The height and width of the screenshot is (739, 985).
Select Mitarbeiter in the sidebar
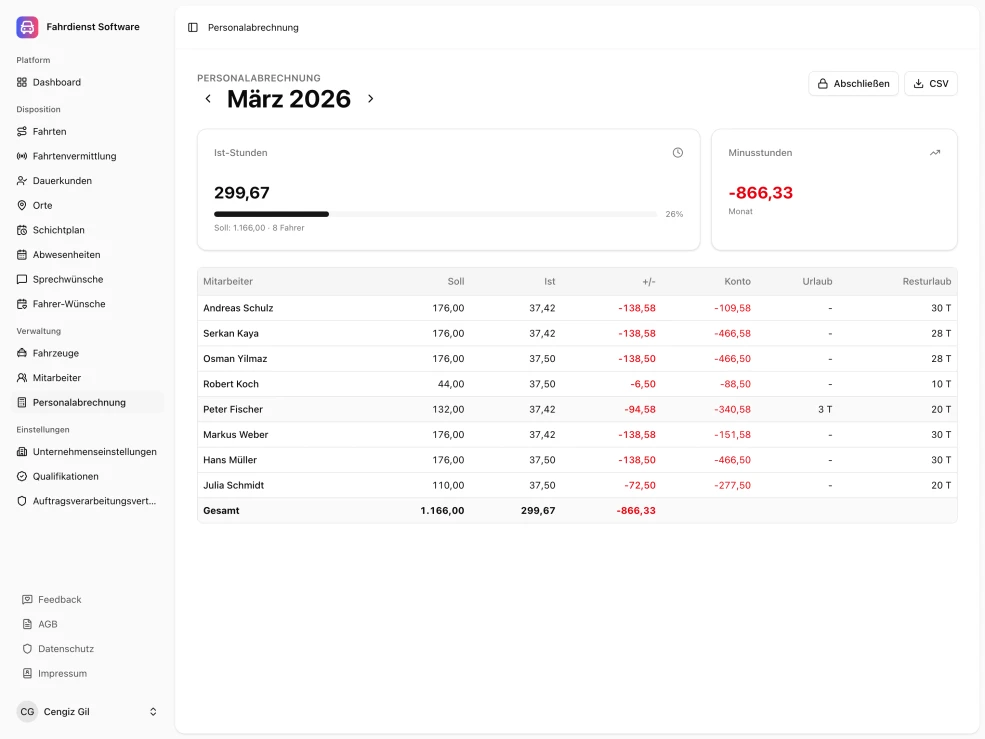click(56, 378)
